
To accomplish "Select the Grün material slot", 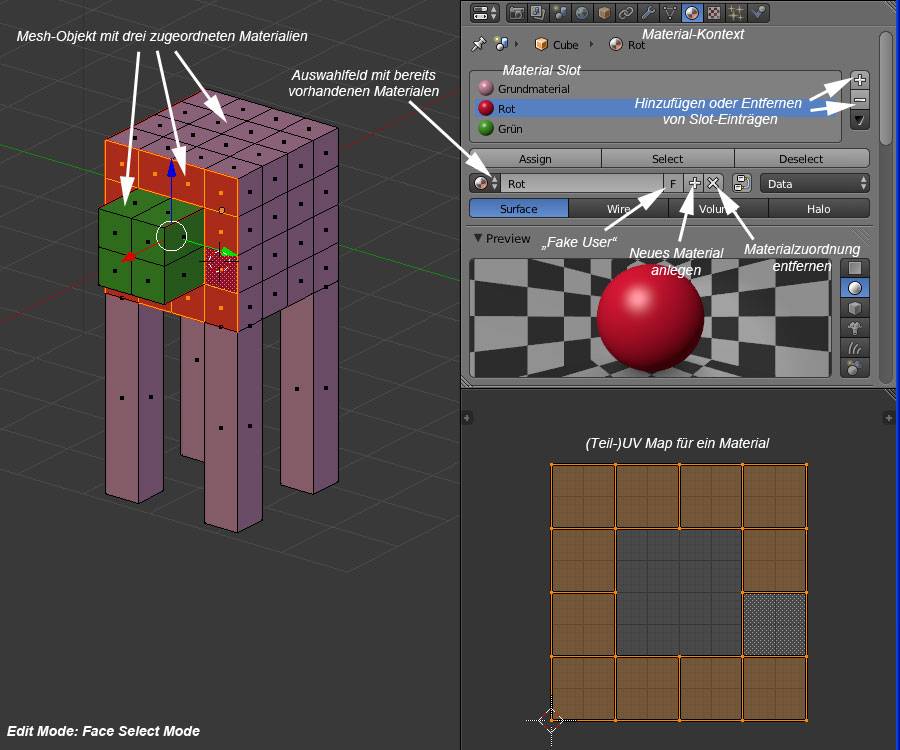I will (x=510, y=128).
